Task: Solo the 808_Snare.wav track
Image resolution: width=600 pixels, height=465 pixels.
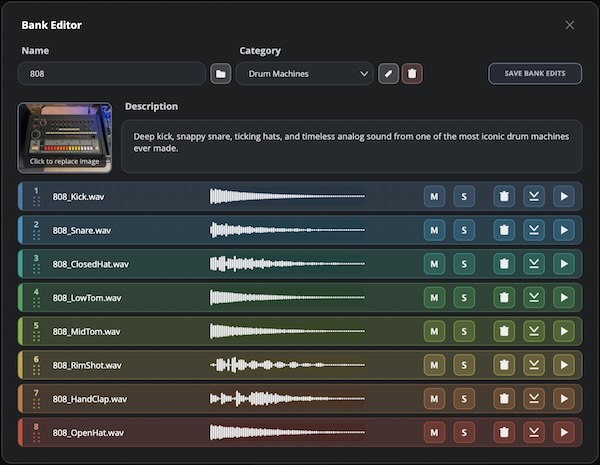Action: [464, 230]
